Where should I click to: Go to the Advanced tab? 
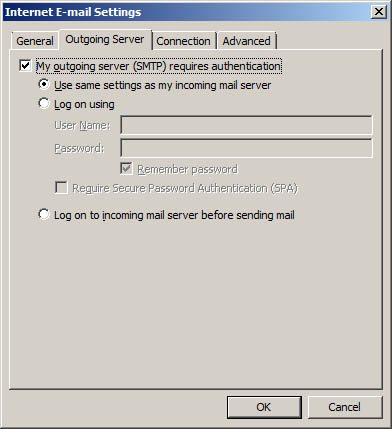(x=246, y=41)
